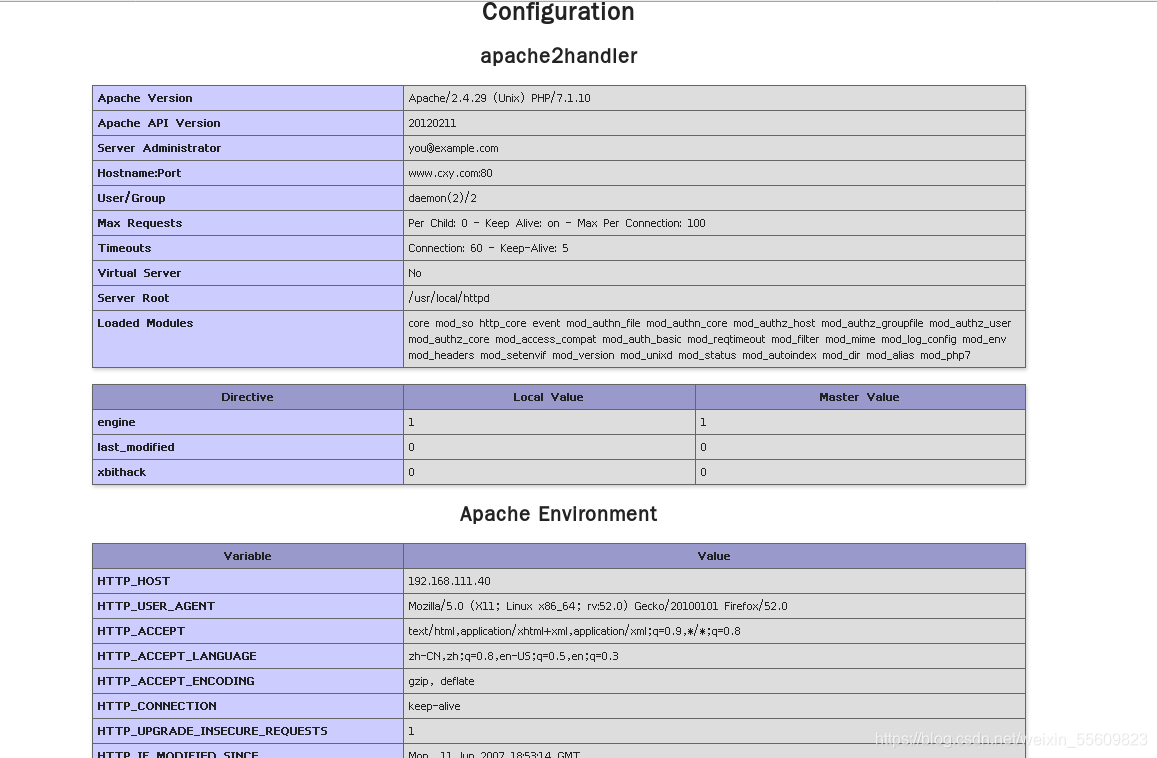This screenshot has height=758, width=1157.
Task: Select the 'Apache API Version' label
Action: click(159, 123)
